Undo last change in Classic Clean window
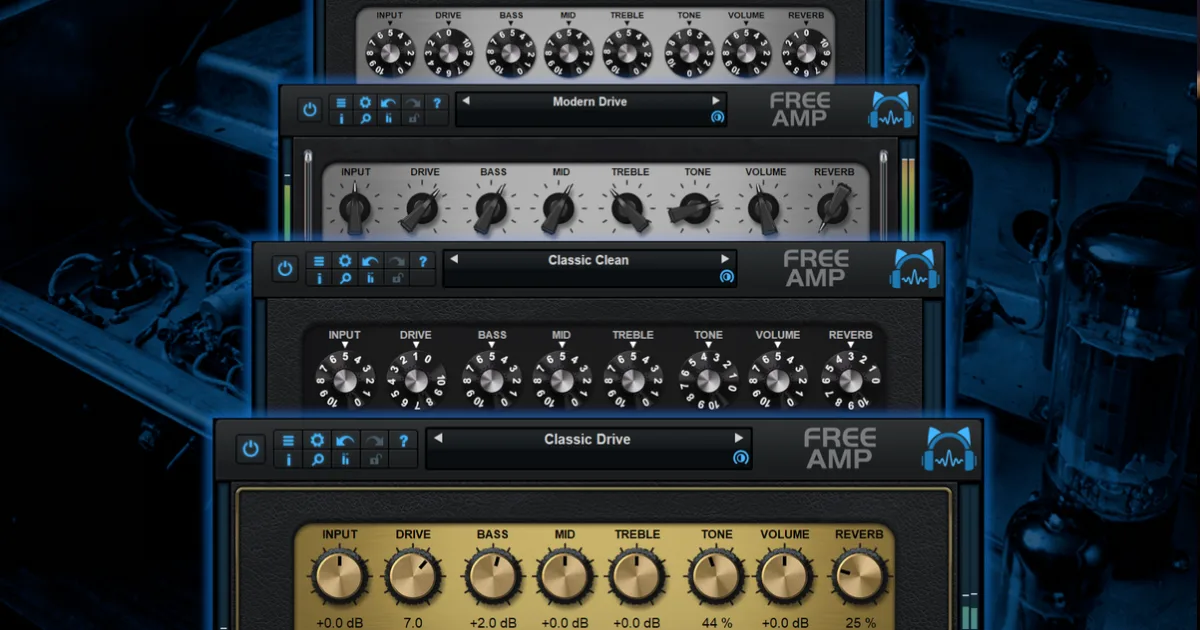 (x=370, y=261)
